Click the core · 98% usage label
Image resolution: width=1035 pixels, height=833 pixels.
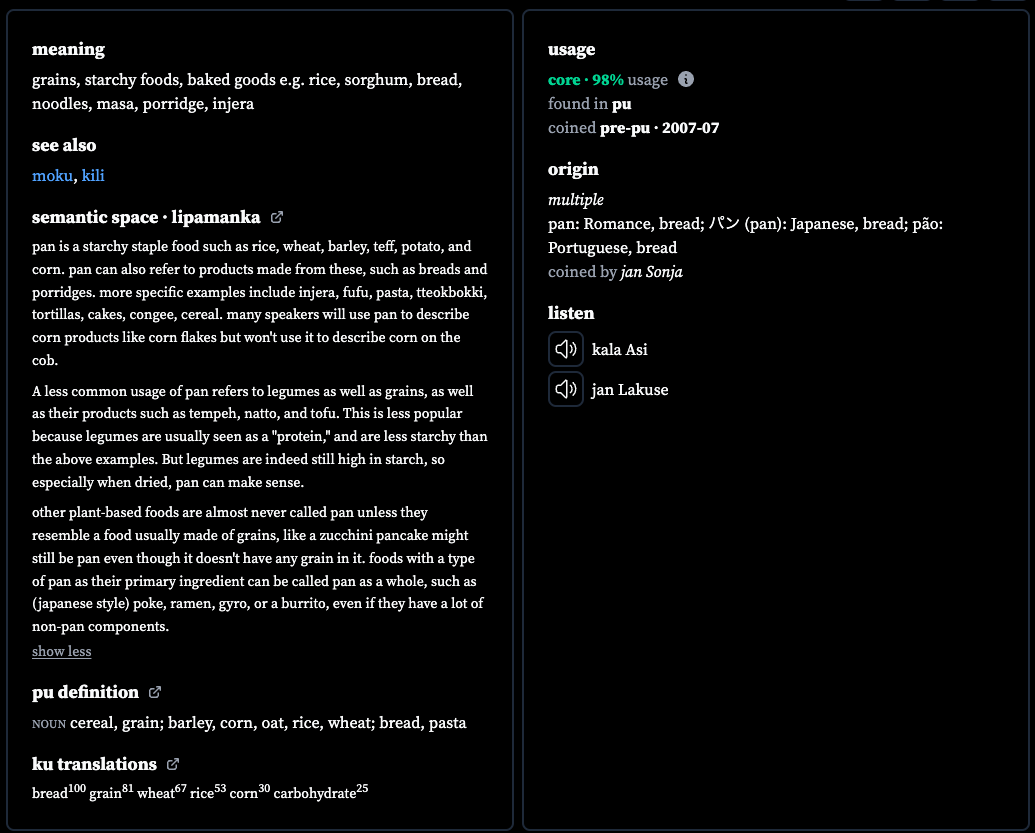tap(608, 80)
